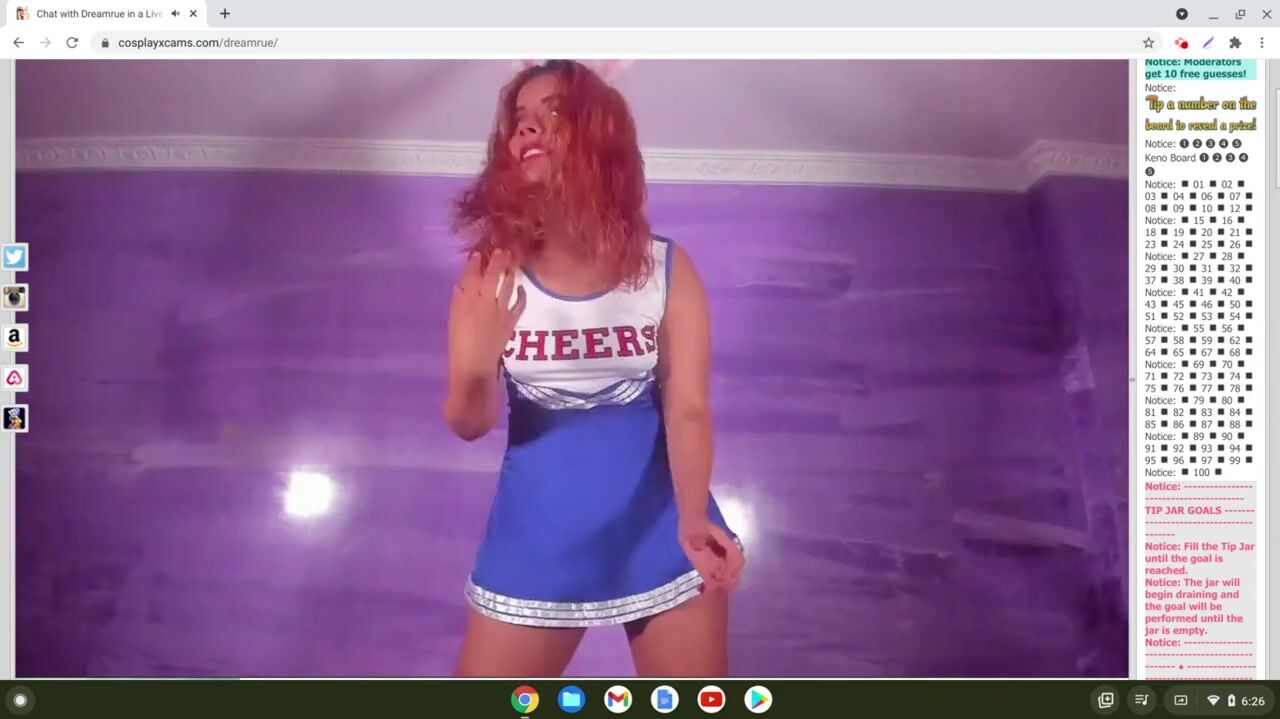Open the Files app from the shelf
1280x719 pixels.
point(572,699)
